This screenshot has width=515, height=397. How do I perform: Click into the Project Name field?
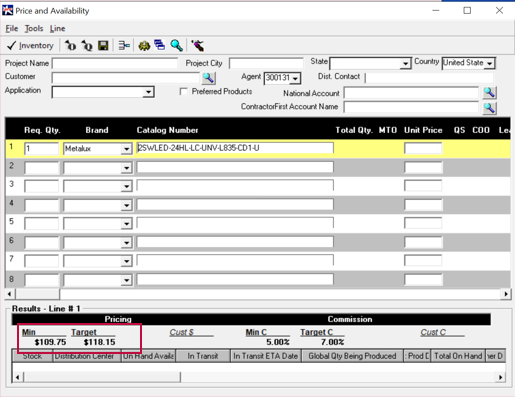[x=115, y=63]
